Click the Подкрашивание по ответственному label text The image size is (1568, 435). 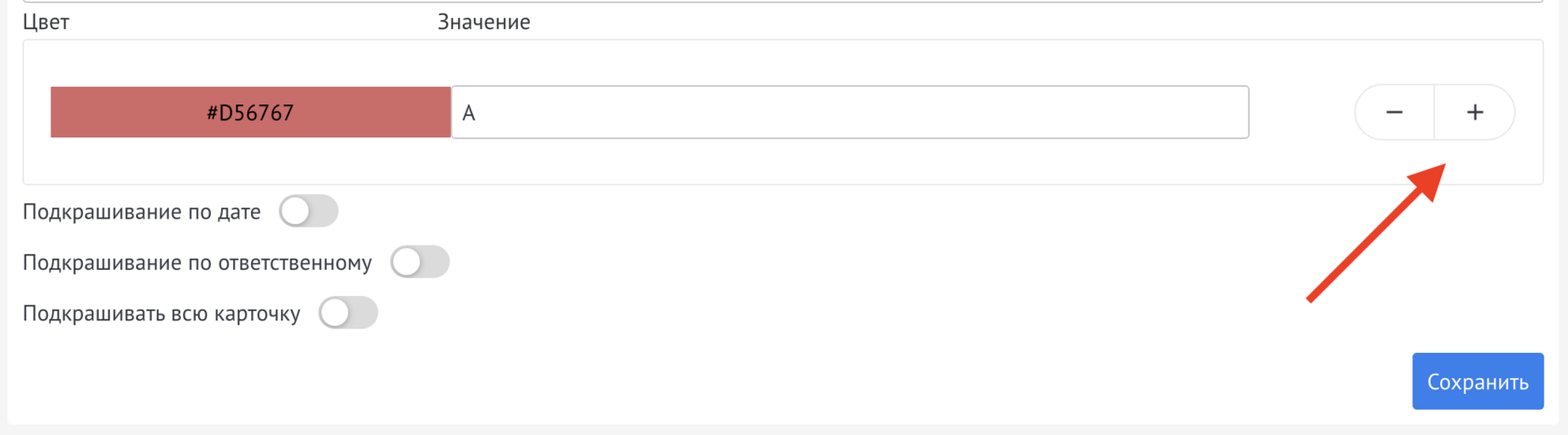pos(197,263)
